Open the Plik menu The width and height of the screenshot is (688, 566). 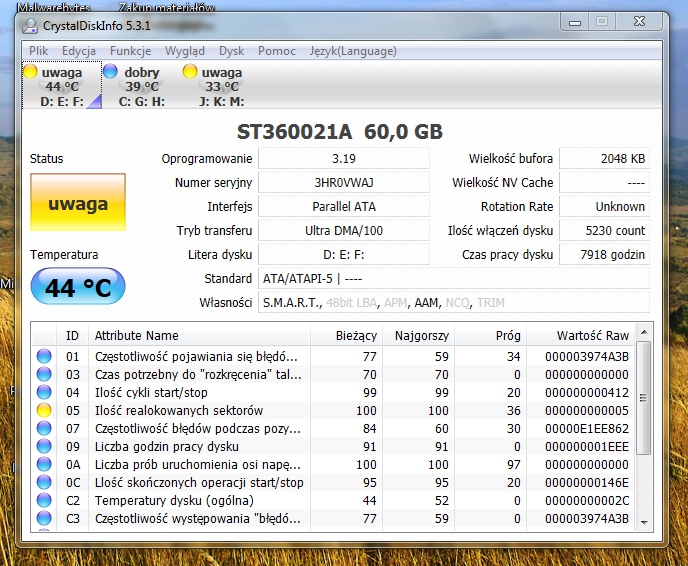pos(38,51)
